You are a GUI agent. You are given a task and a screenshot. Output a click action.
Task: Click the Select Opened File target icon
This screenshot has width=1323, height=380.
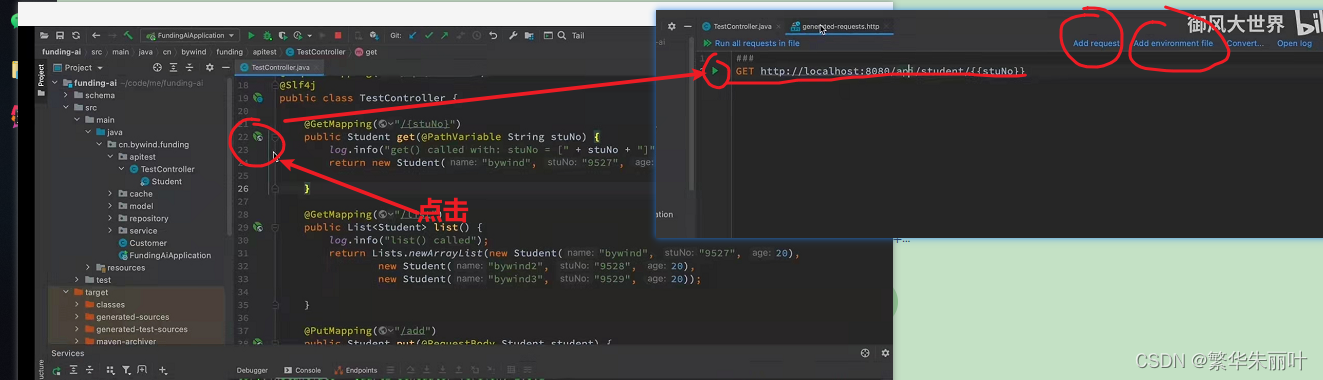[x=157, y=67]
